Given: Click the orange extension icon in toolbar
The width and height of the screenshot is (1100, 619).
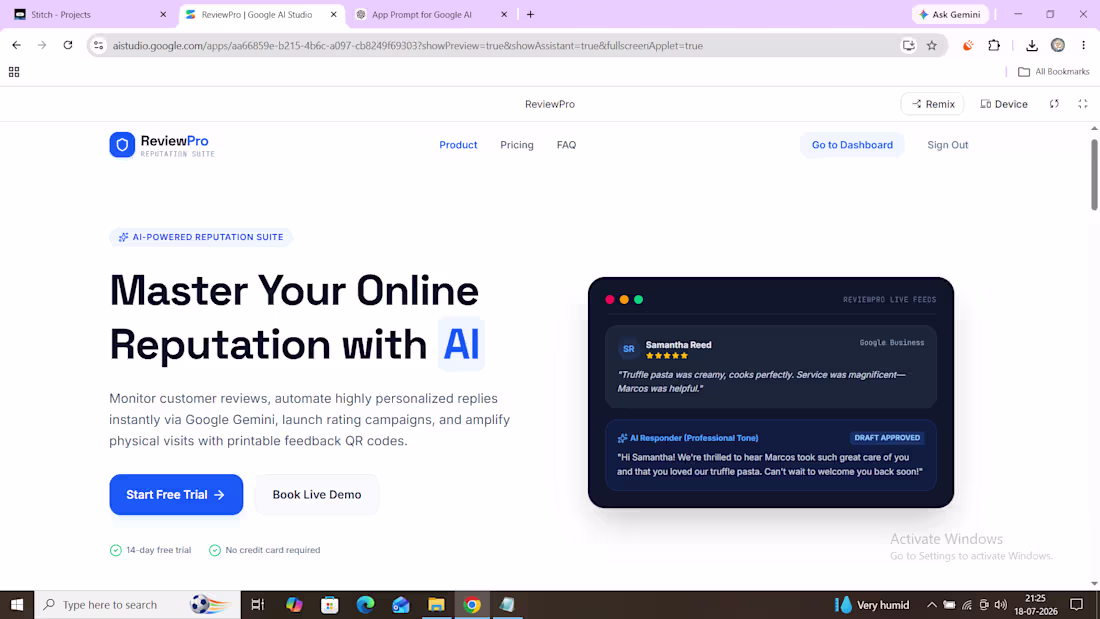Looking at the screenshot, I should pos(968,46).
